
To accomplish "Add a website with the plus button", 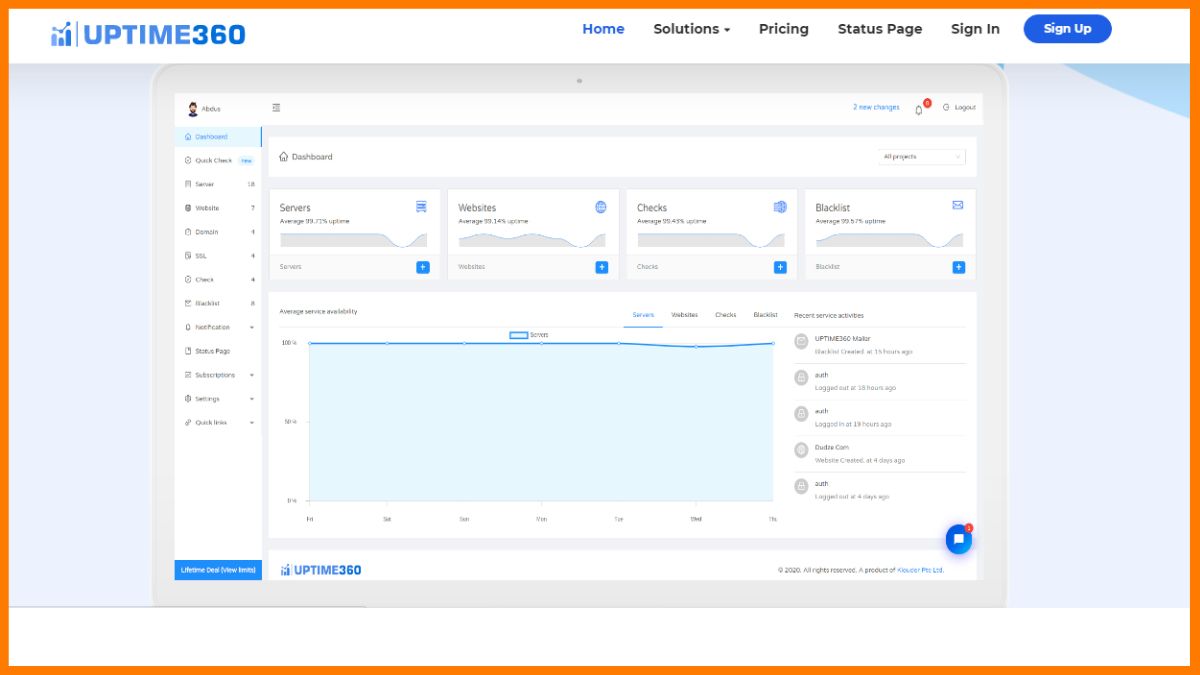I will [x=601, y=267].
